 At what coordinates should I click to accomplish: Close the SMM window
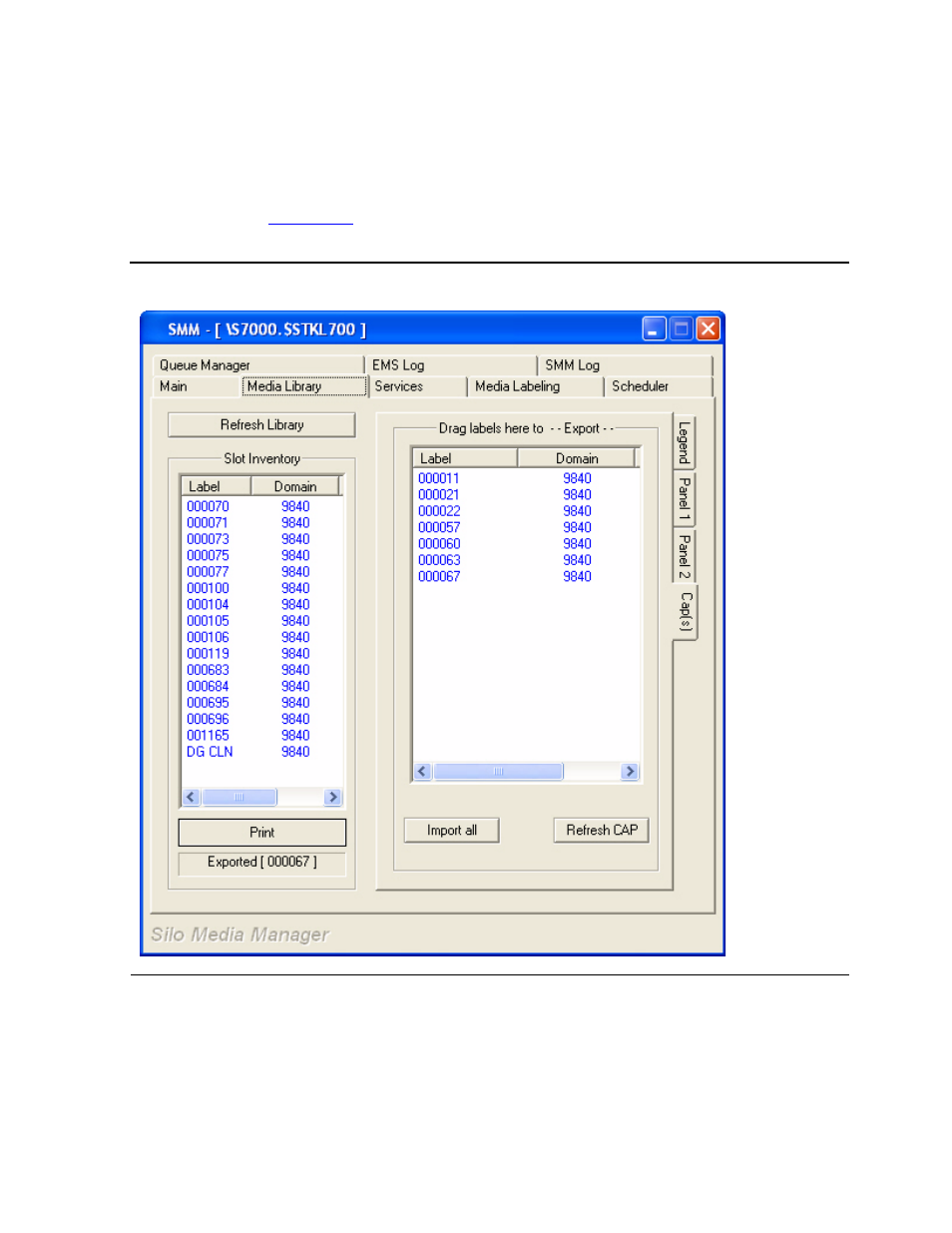(708, 328)
